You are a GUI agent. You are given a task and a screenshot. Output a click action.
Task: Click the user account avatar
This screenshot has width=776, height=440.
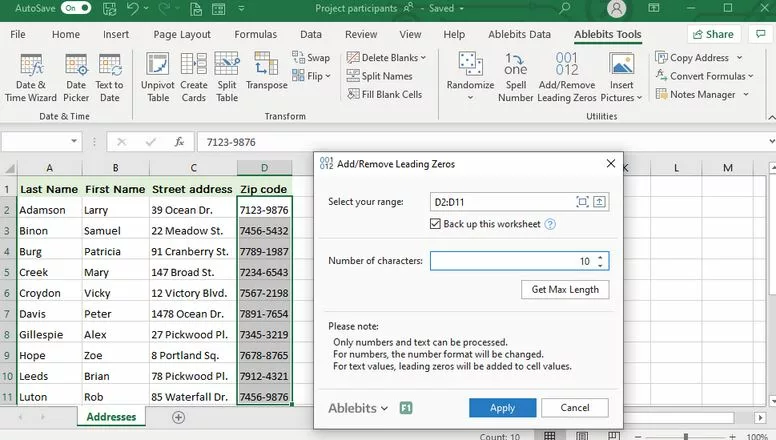pyautogui.click(x=617, y=8)
